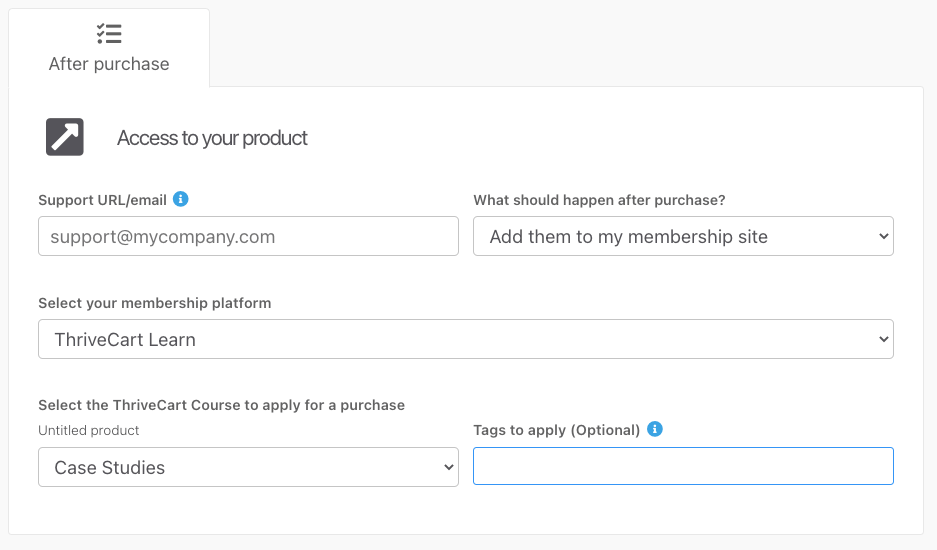Focus the support@mycompany.com input field
This screenshot has width=937, height=550.
[x=249, y=236]
